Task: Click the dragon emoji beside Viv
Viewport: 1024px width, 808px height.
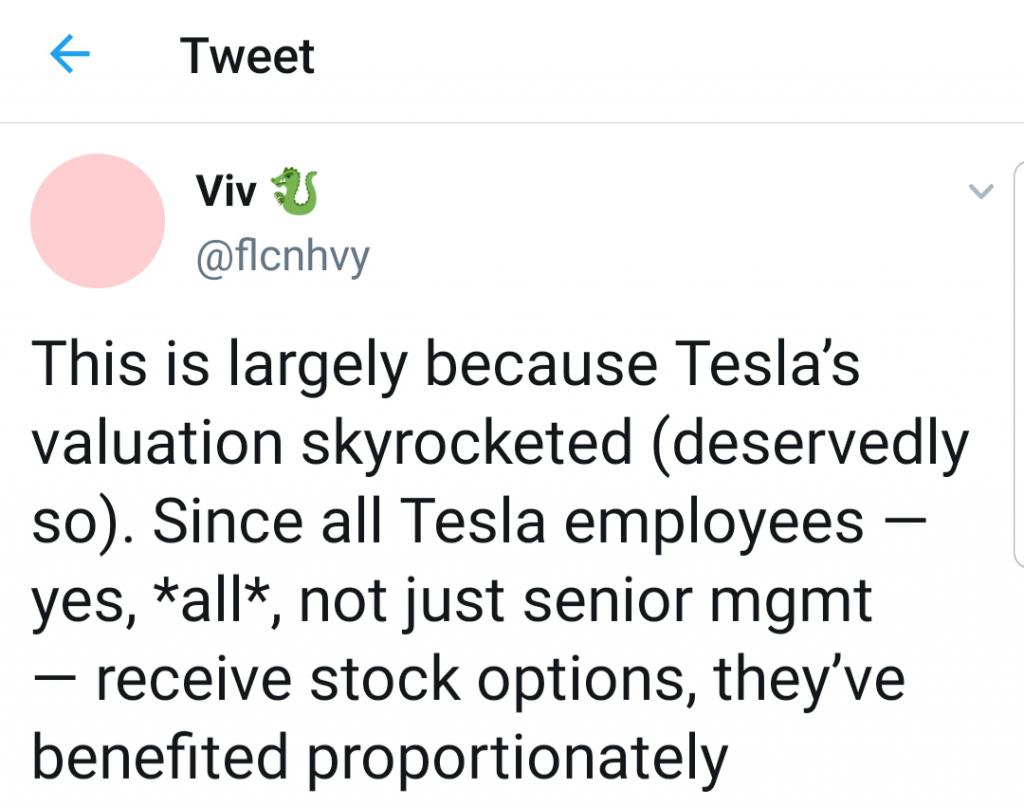Action: [x=294, y=191]
